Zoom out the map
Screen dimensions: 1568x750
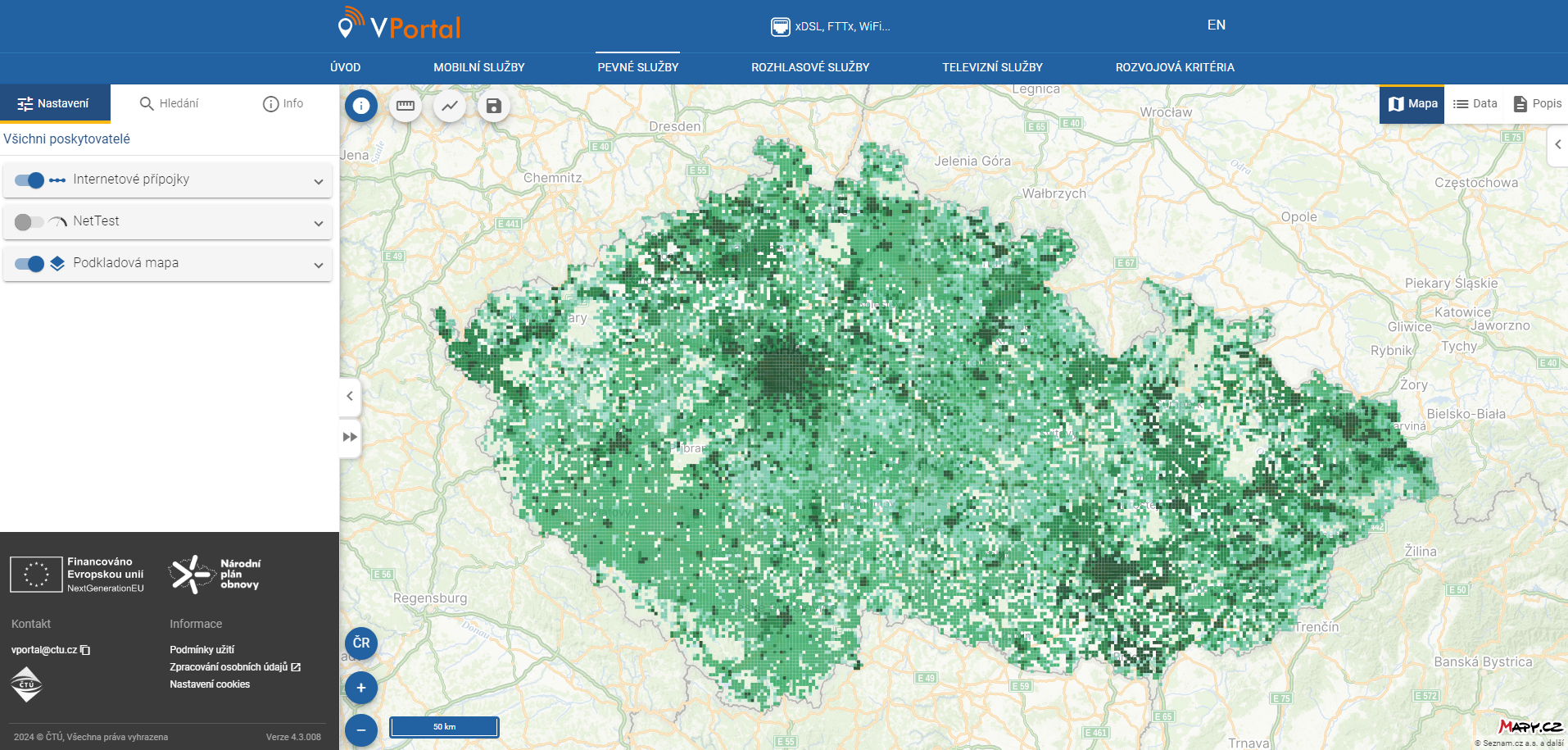pyautogui.click(x=361, y=730)
